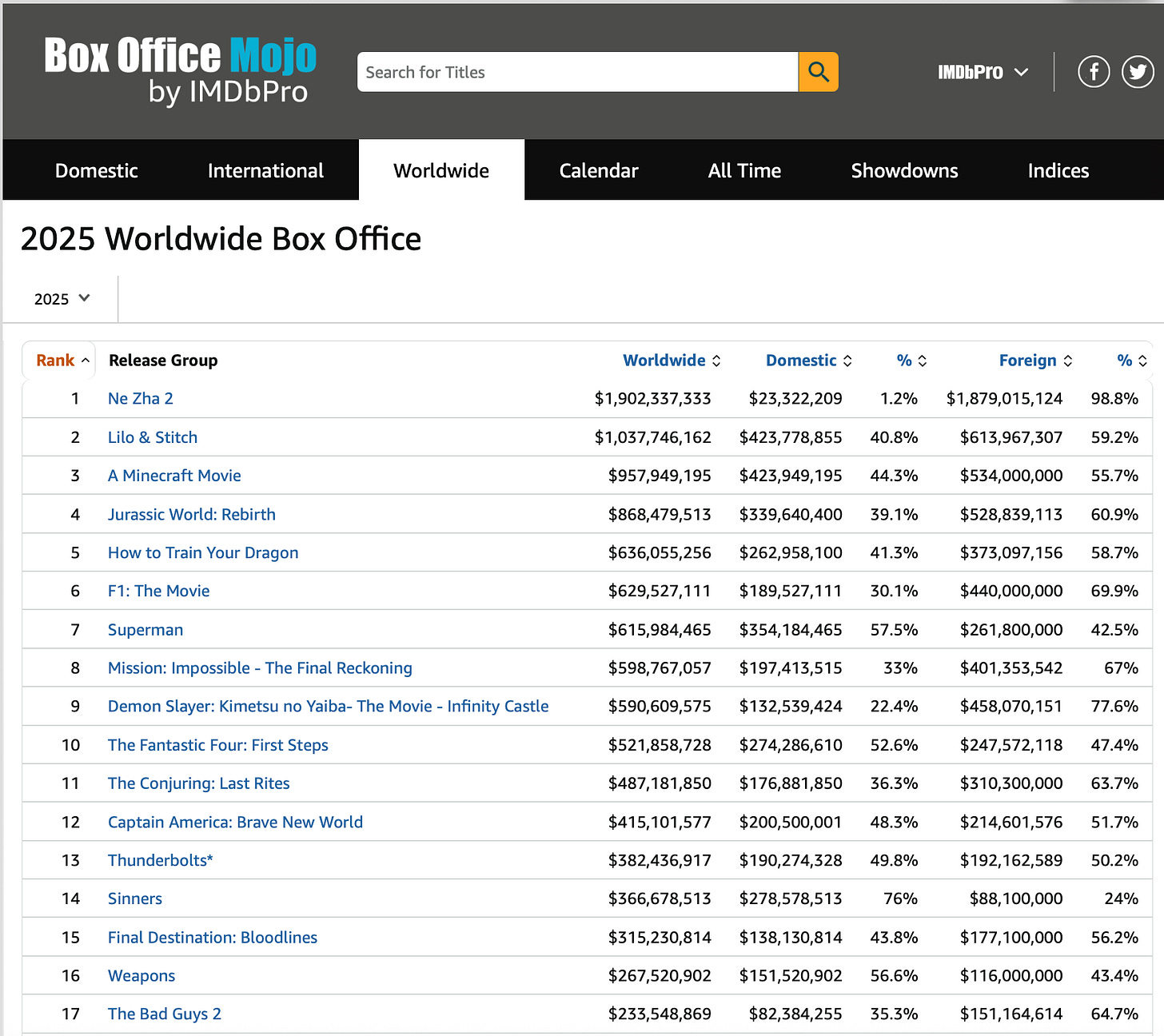The width and height of the screenshot is (1164, 1036).
Task: Open Captain America: Brave New World link
Action: coord(235,822)
